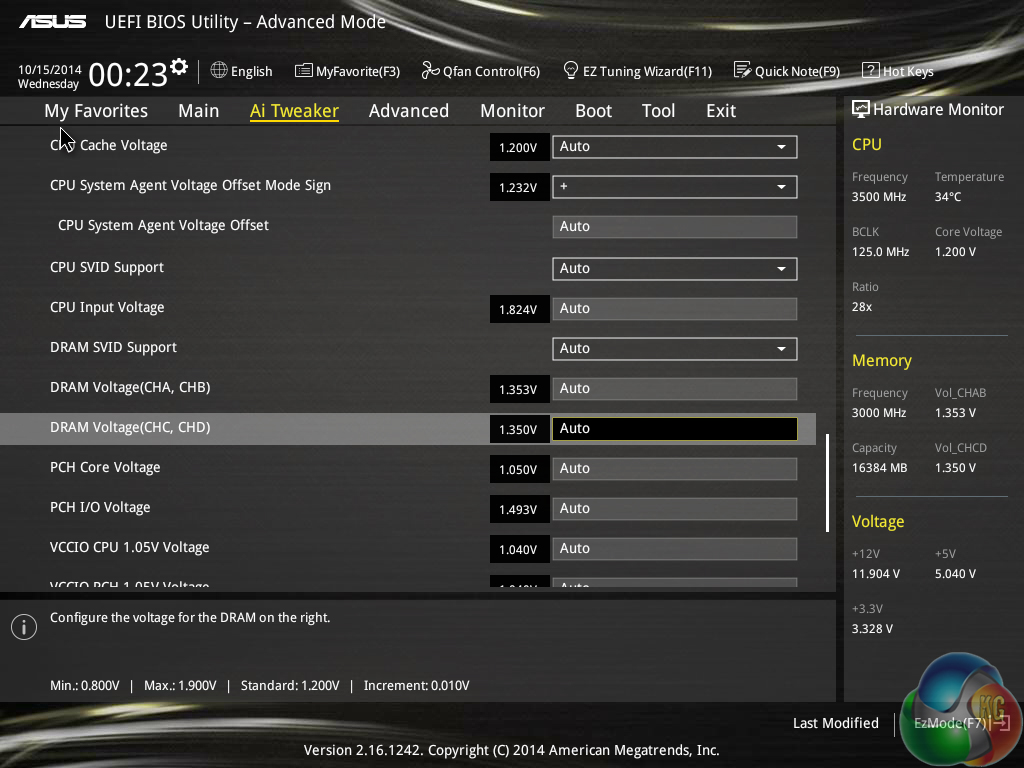Click the DRAM Voltage(CHC, CHD) Auto field

pos(675,428)
